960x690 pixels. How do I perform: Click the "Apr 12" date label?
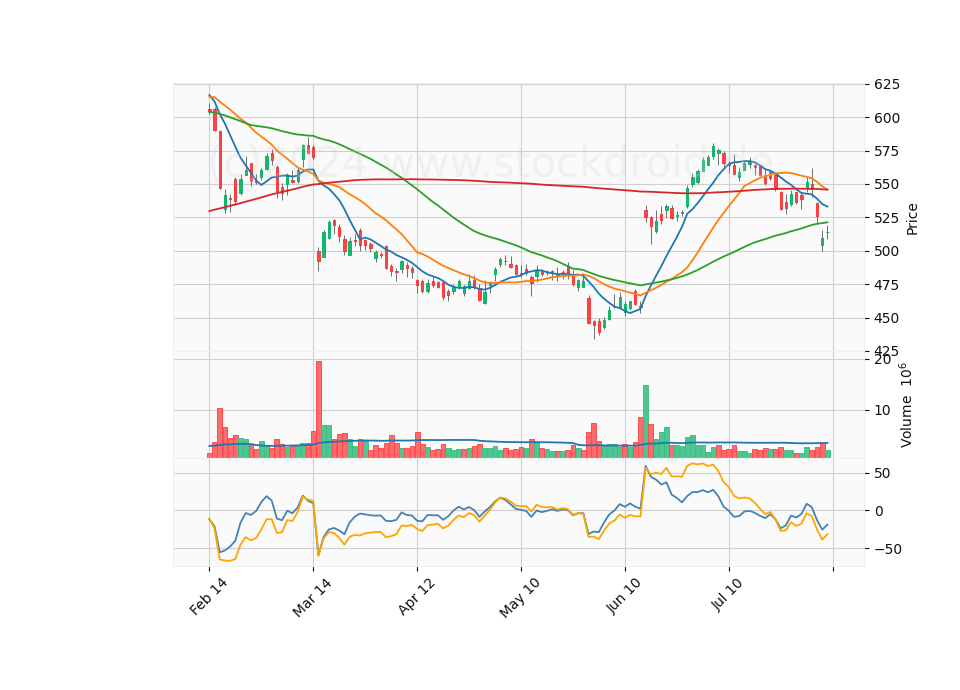[x=416, y=596]
